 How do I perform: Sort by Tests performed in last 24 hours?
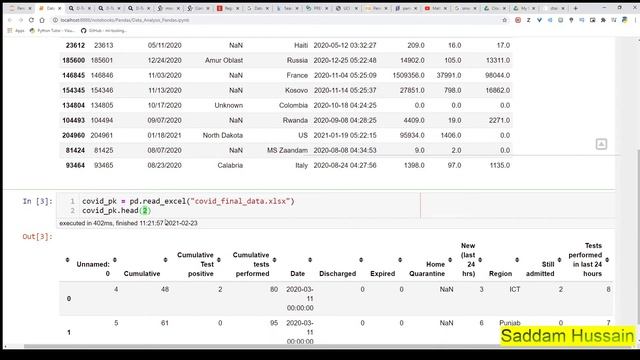607,260
